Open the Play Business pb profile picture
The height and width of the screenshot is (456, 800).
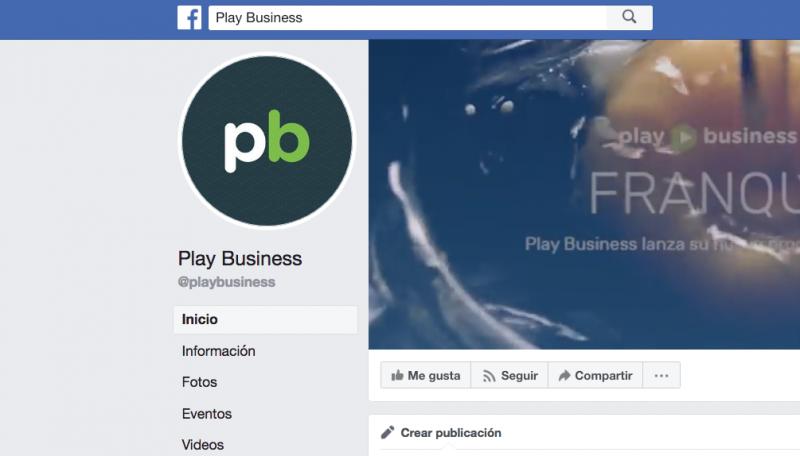click(x=267, y=141)
